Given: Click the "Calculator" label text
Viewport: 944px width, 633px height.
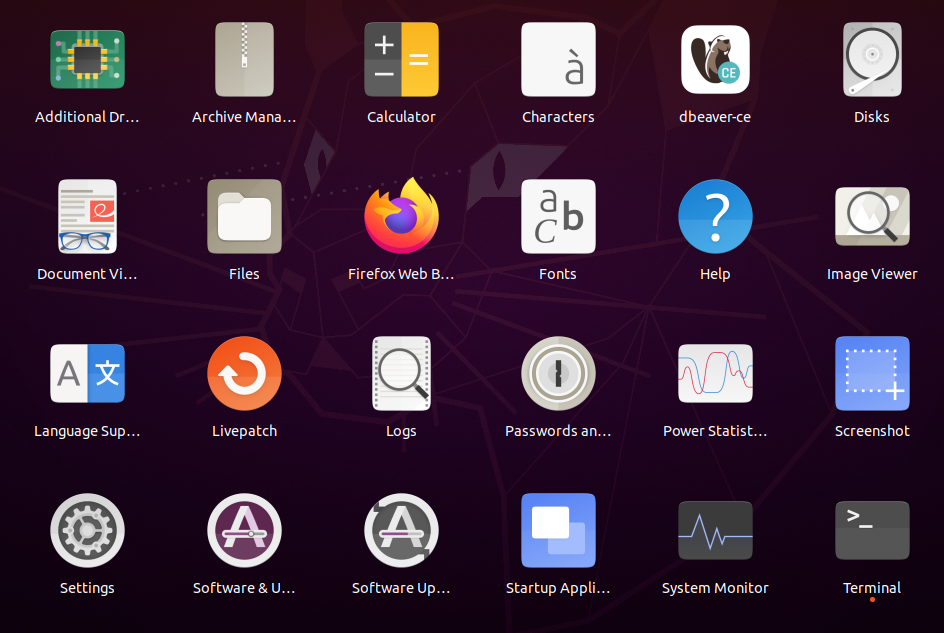Looking at the screenshot, I should coord(402,117).
